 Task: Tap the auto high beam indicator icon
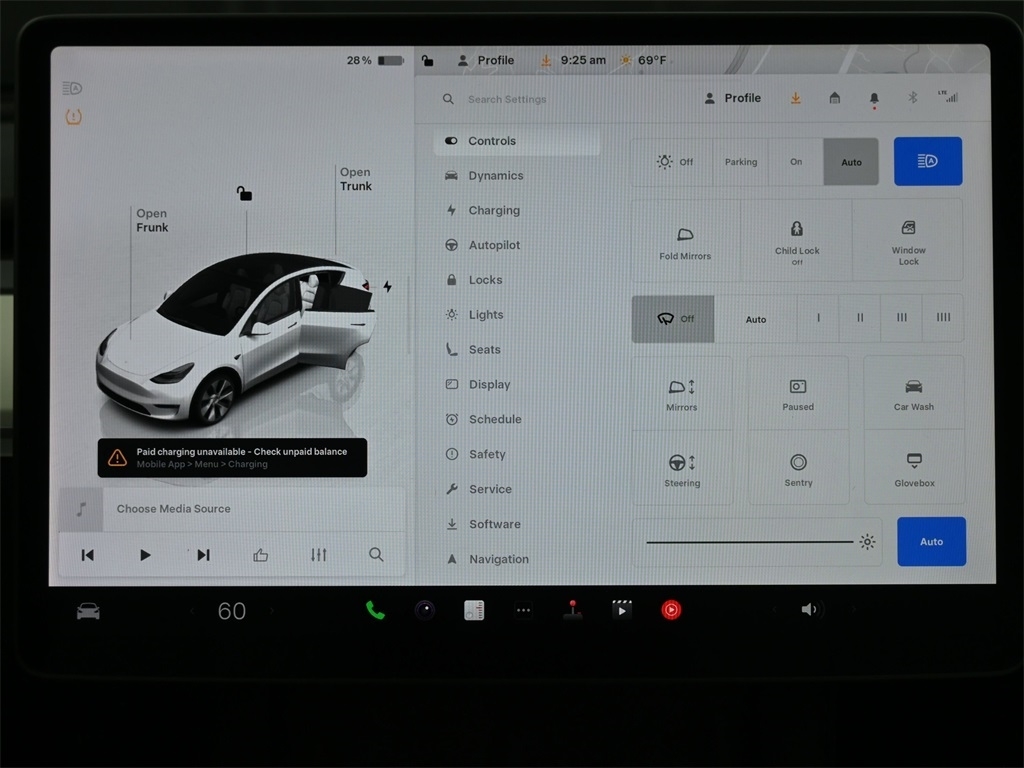pos(72,88)
